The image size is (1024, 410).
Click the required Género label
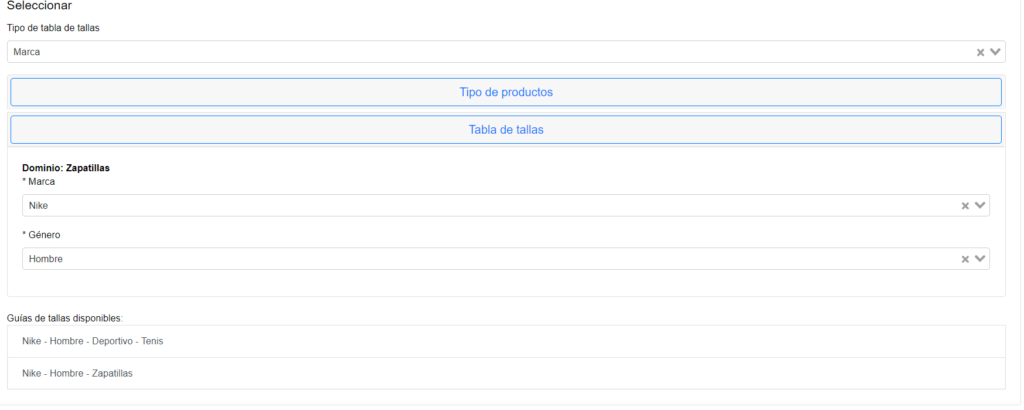tap(41, 236)
